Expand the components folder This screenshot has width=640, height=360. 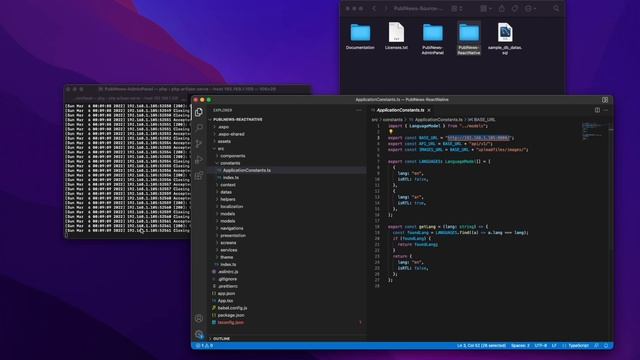233,156
